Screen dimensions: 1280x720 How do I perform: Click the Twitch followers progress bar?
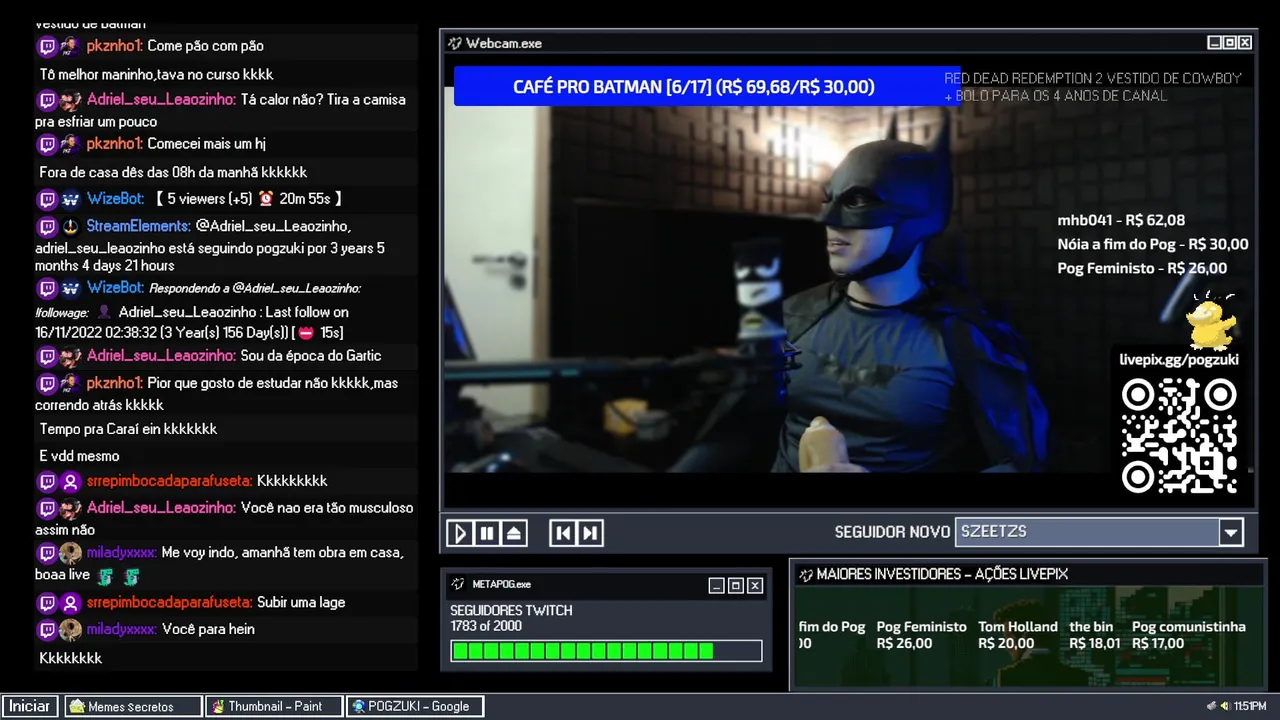[x=606, y=651]
